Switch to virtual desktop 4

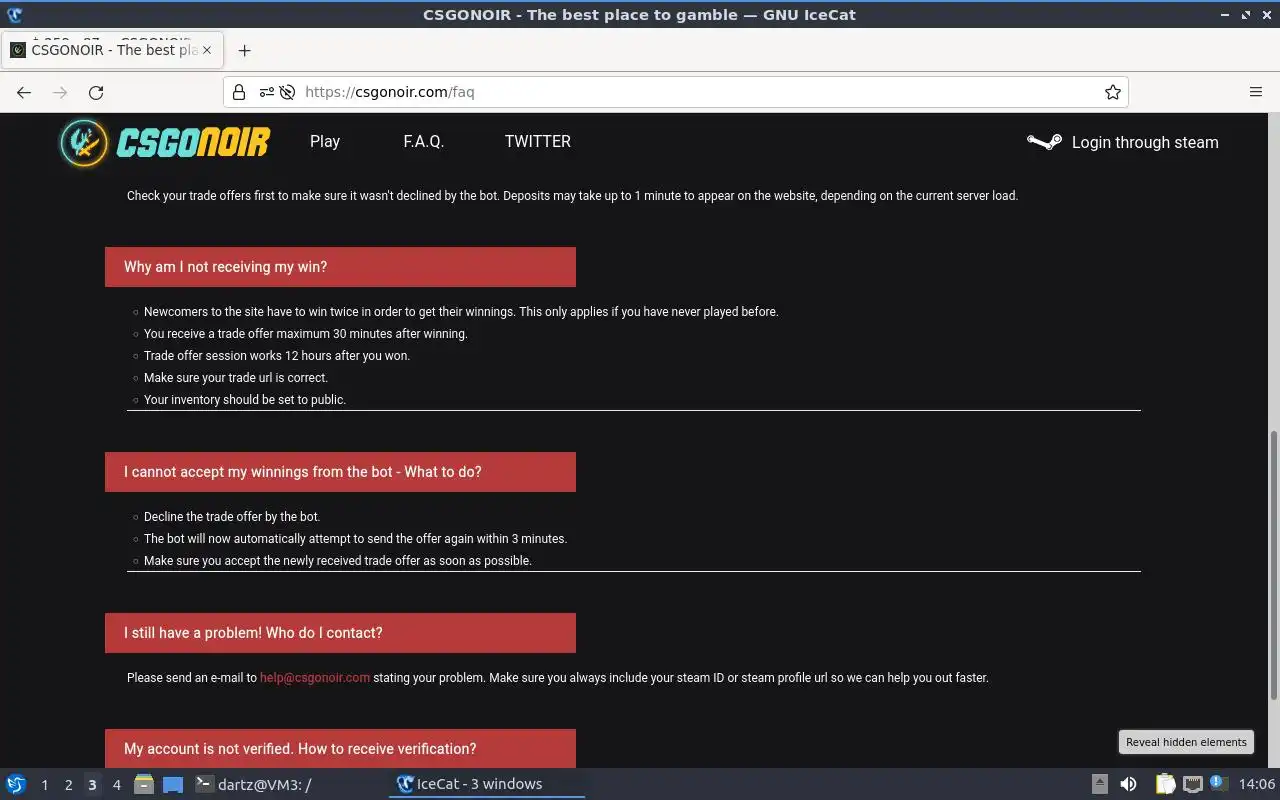coord(116,784)
